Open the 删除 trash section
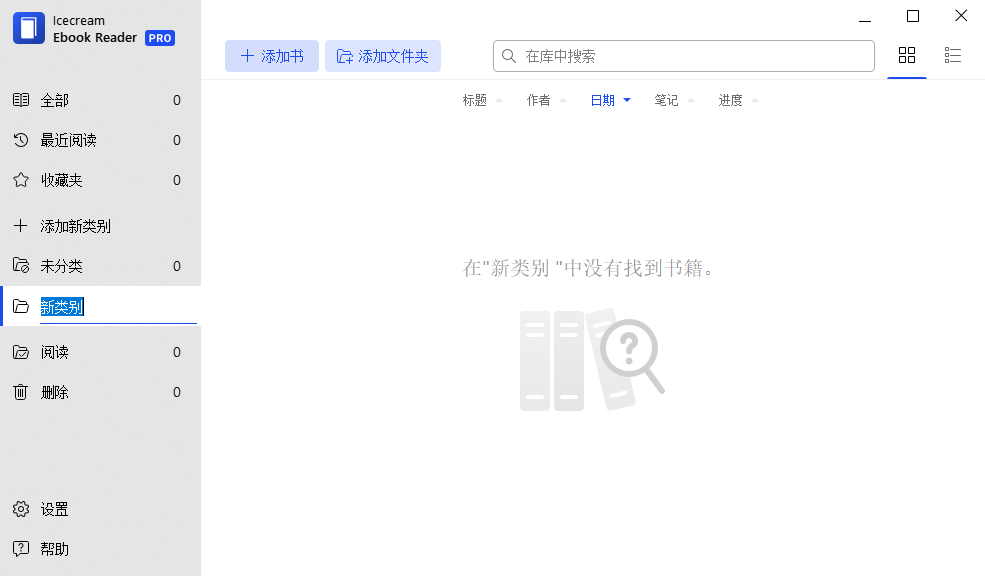Image resolution: width=985 pixels, height=576 pixels. click(54, 391)
